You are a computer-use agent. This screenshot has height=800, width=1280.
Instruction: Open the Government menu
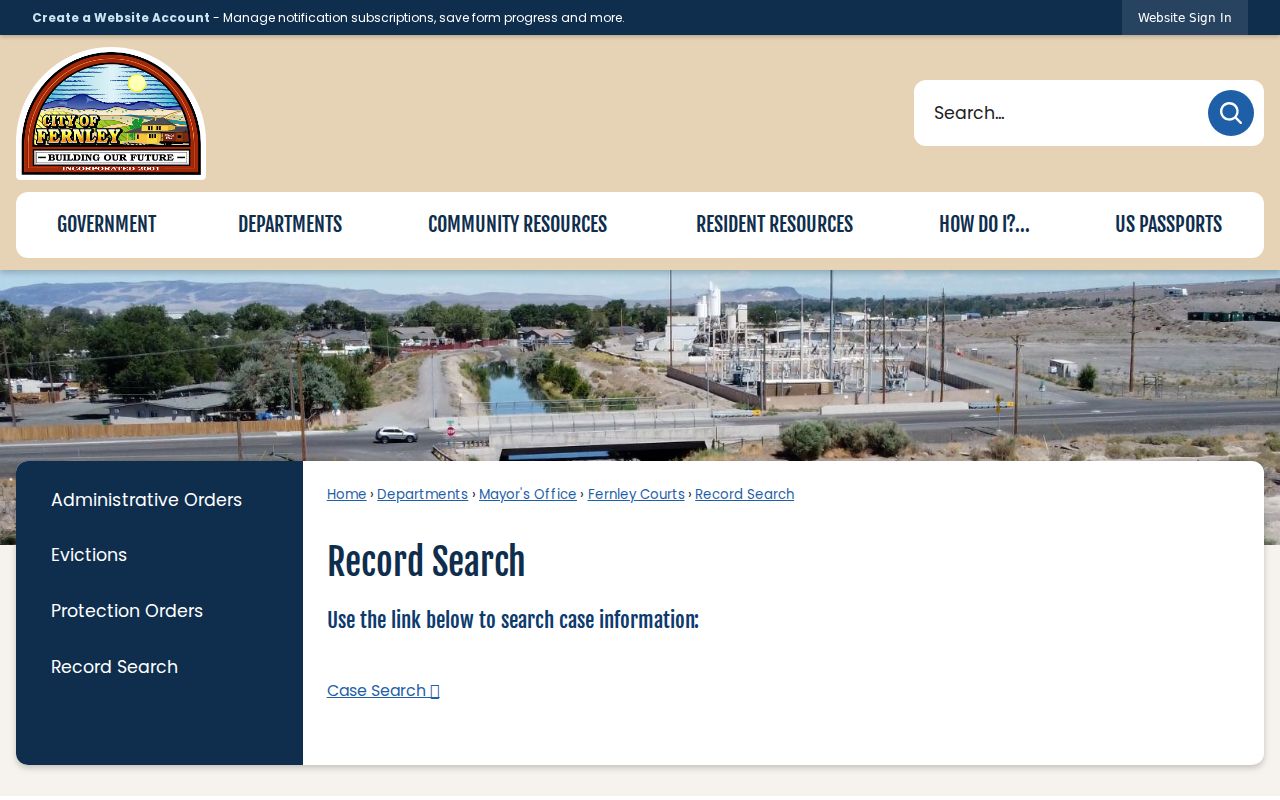pyautogui.click(x=106, y=225)
